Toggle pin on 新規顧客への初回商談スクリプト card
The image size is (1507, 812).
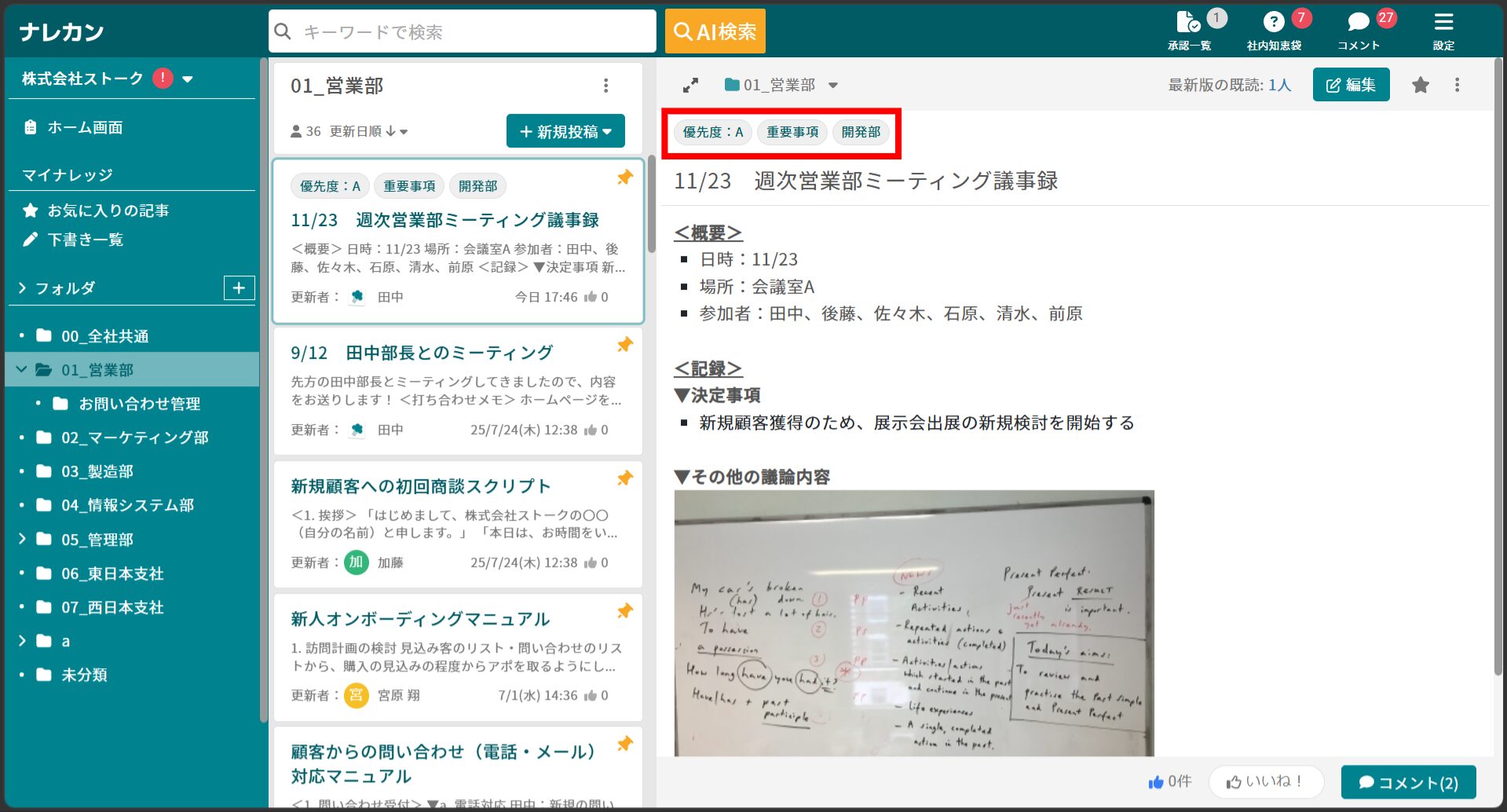(625, 478)
